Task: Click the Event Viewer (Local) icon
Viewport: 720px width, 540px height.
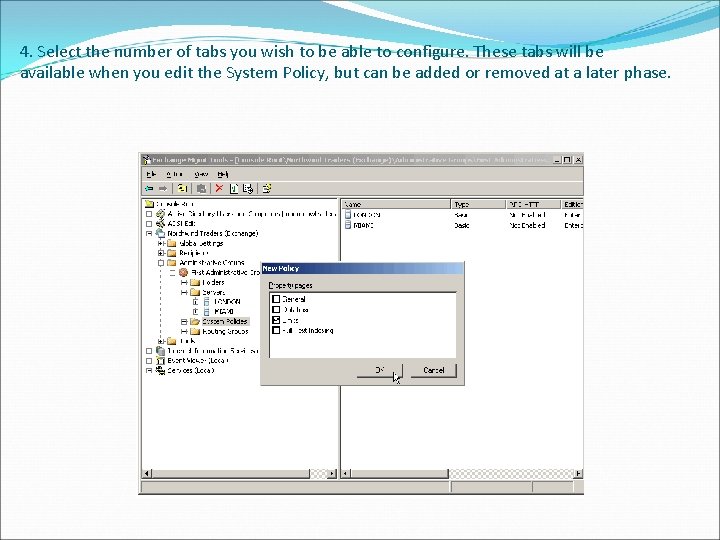Action: (x=160, y=360)
